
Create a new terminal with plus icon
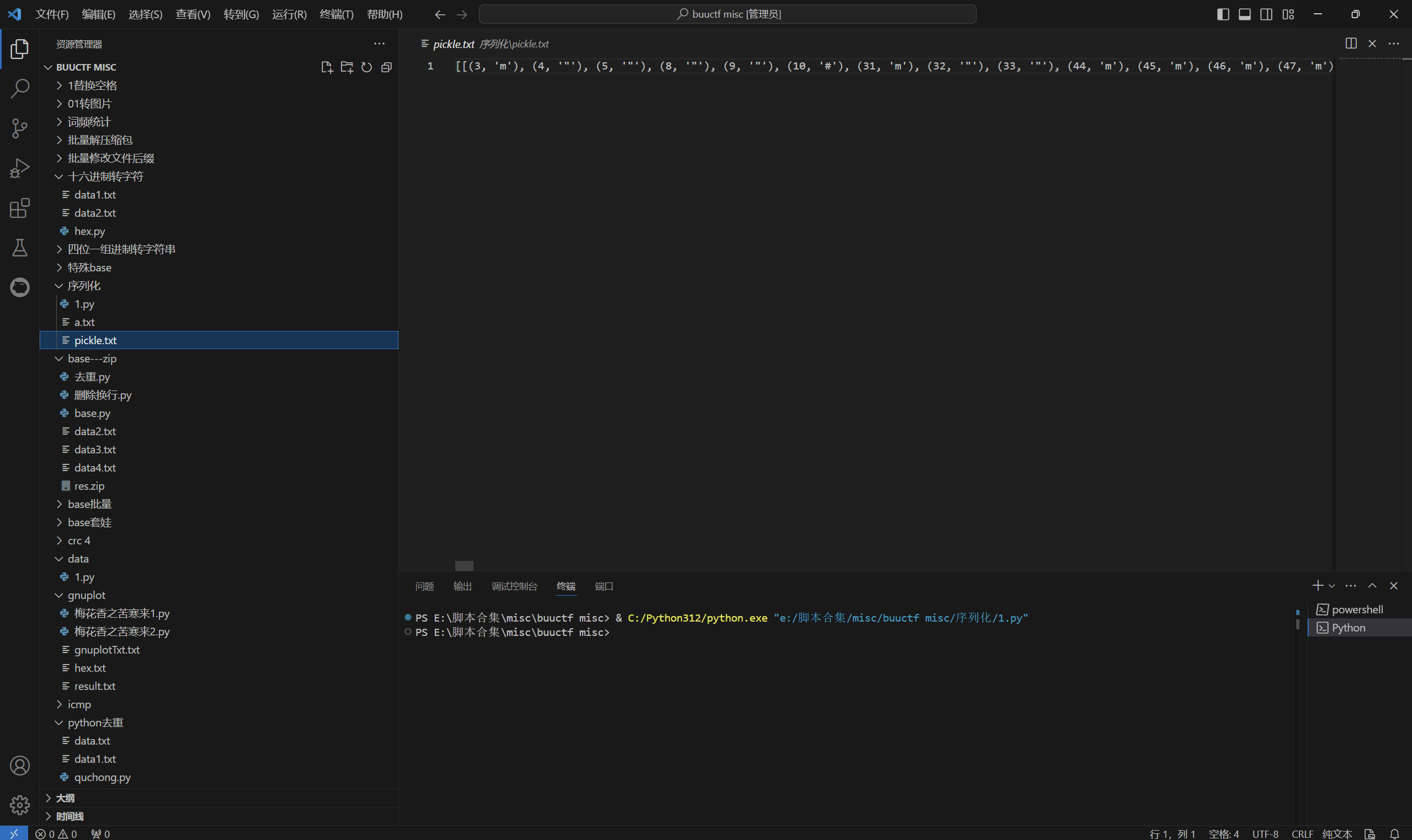(1318, 585)
